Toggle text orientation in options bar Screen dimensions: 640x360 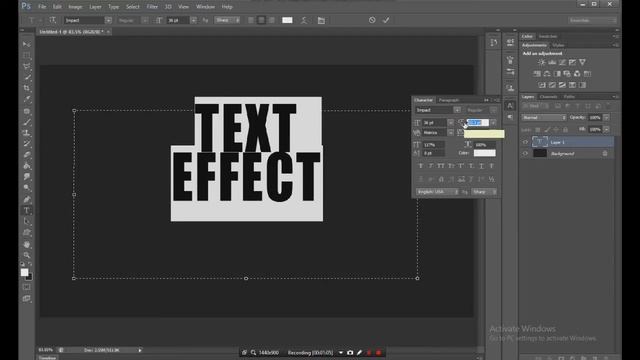click(53, 20)
